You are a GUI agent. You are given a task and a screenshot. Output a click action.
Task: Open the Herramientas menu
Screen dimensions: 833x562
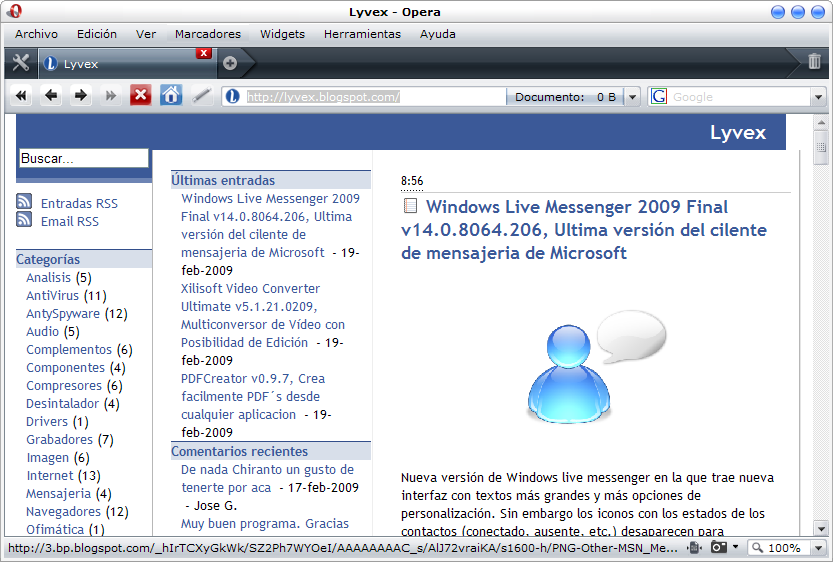click(x=362, y=34)
